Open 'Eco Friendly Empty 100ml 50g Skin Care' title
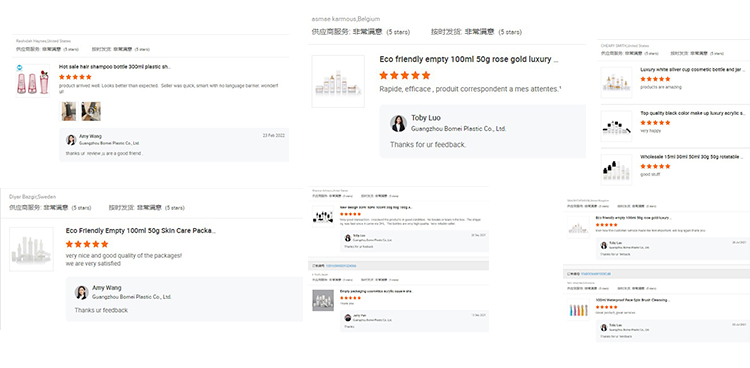The image size is (750, 368). [141, 231]
